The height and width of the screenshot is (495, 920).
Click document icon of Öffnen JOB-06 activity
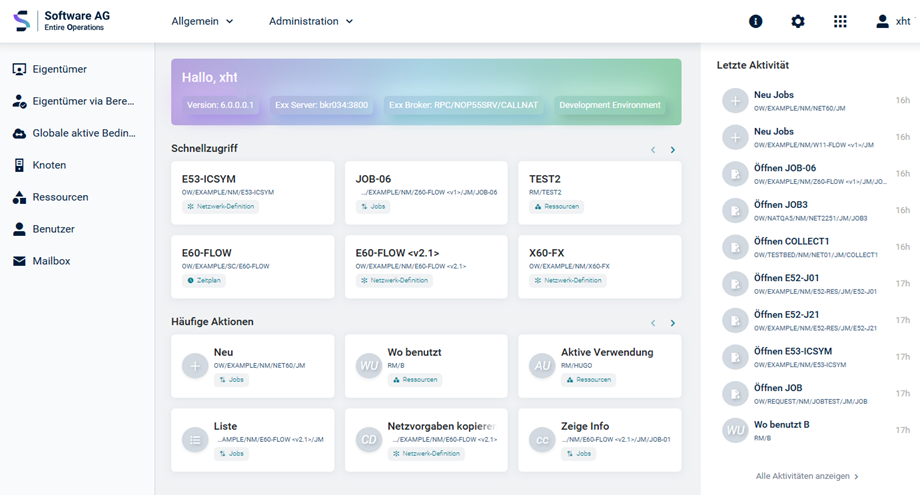coord(735,174)
